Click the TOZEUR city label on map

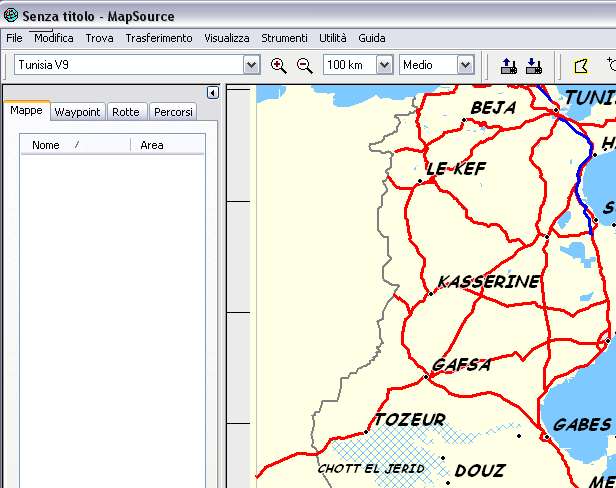410,420
